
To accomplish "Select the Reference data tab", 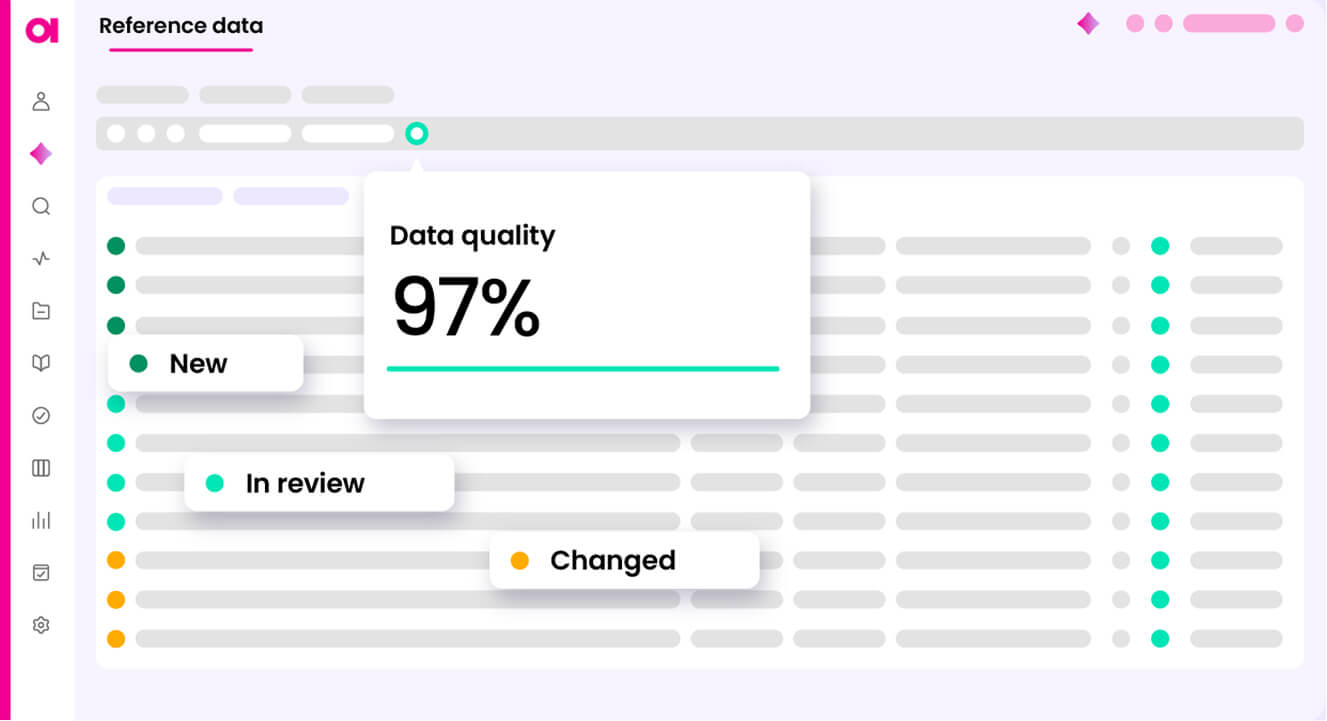I will tap(181, 27).
